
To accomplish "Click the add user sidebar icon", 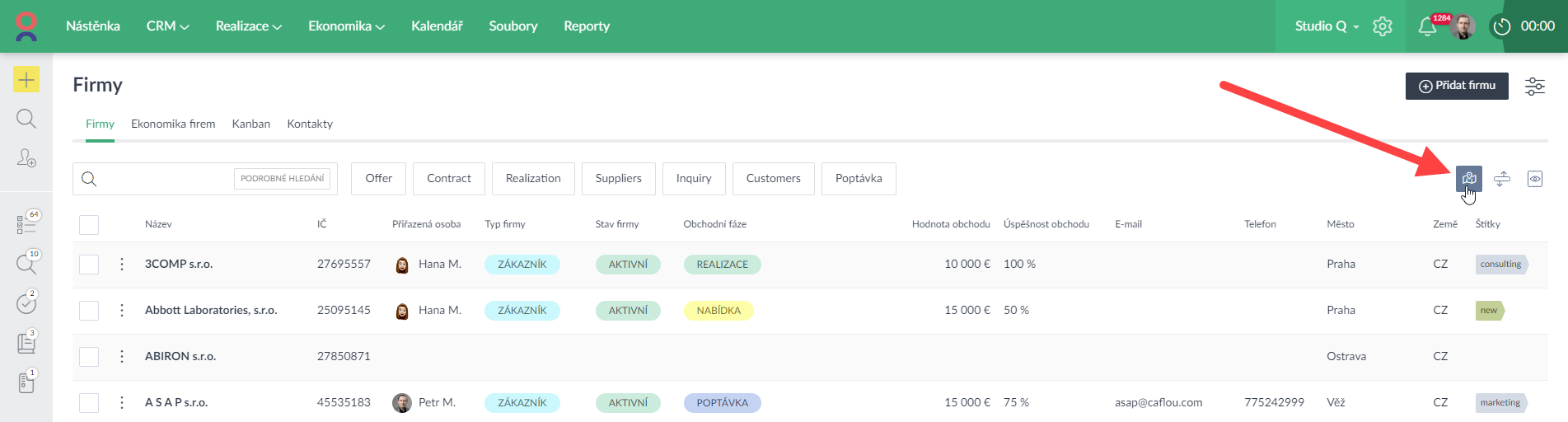I will [x=26, y=157].
